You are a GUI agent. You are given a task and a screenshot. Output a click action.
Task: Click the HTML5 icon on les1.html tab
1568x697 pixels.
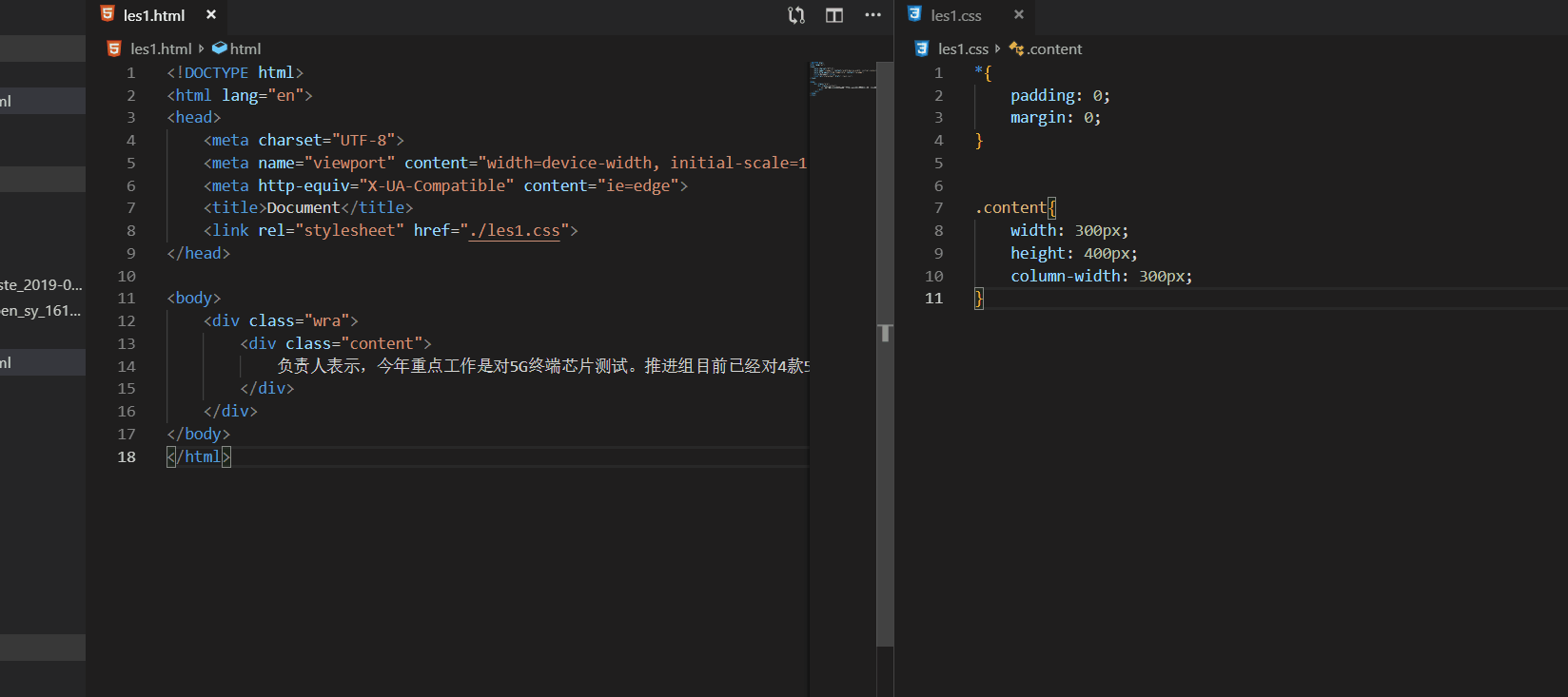click(x=108, y=14)
